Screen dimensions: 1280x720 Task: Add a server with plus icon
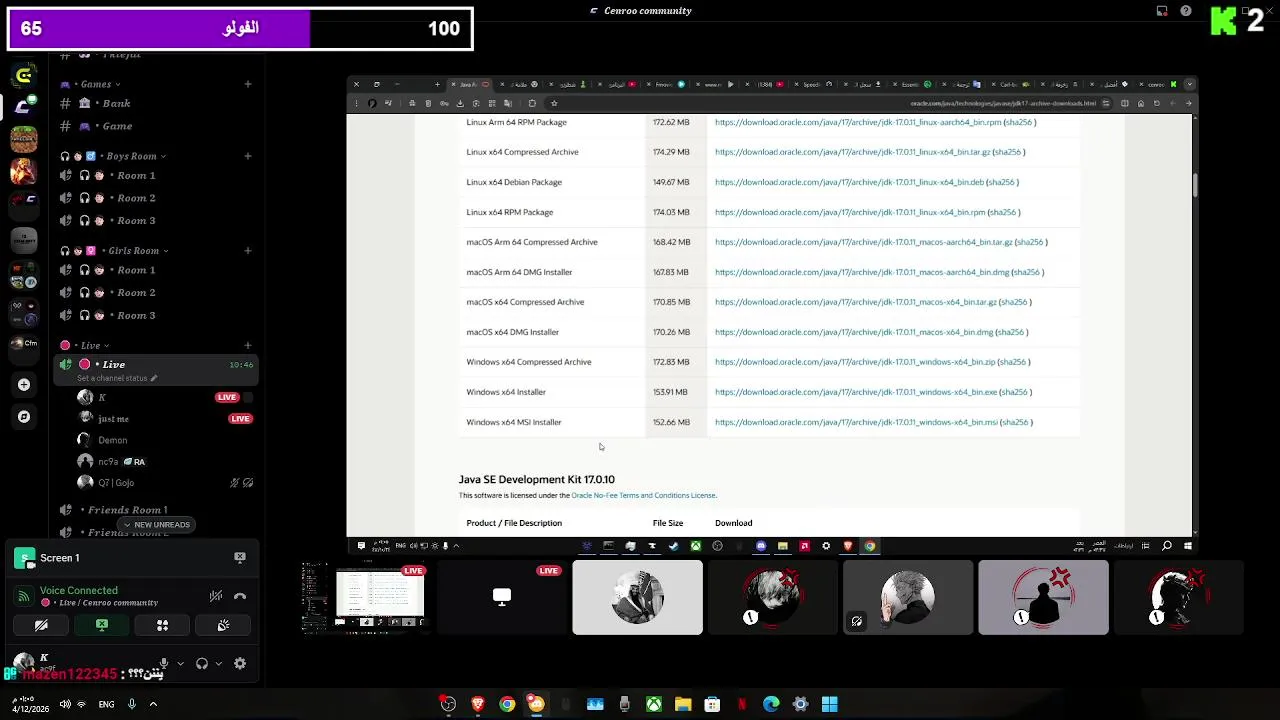24,384
